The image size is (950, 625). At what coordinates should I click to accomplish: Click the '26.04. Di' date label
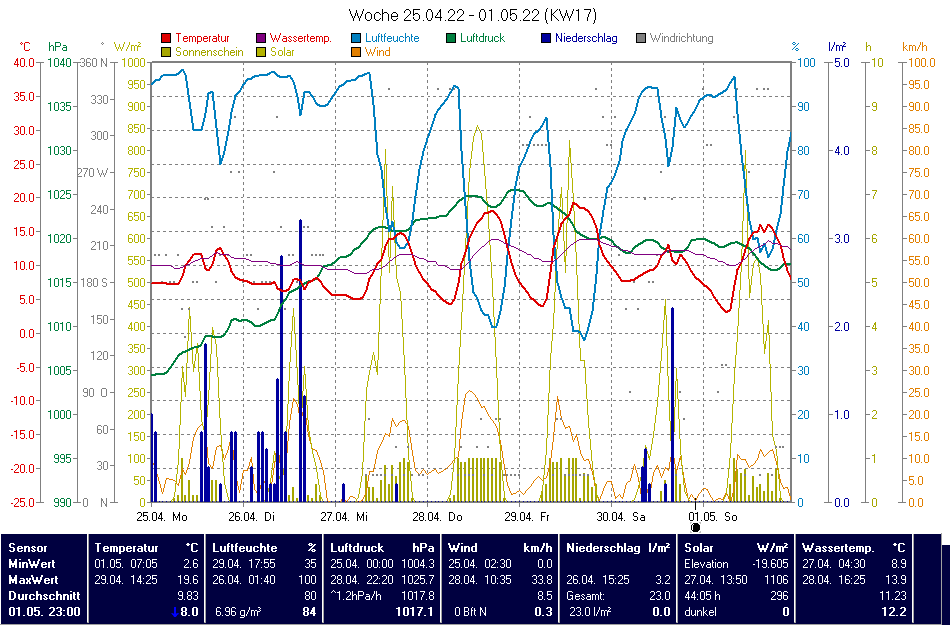pyautogui.click(x=251, y=517)
